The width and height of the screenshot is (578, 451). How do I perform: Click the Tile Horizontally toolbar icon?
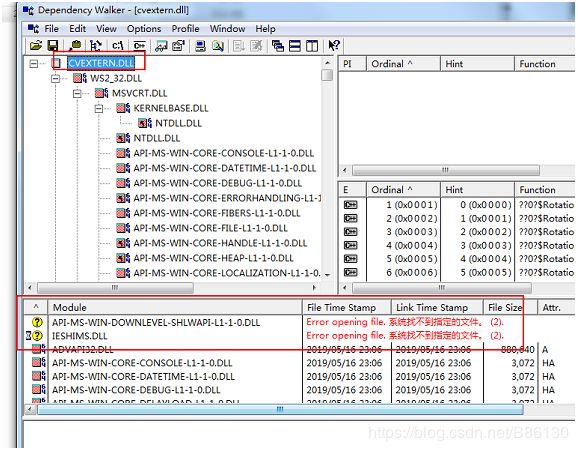295,46
